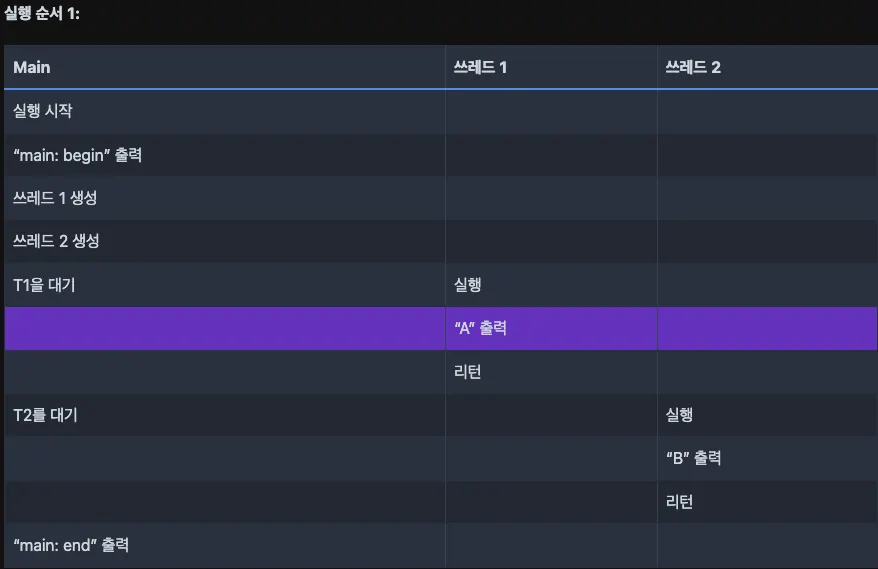This screenshot has width=878, height=569.
Task: Click empty 쓰레드 2 cell in purple row
Action: click(767, 328)
